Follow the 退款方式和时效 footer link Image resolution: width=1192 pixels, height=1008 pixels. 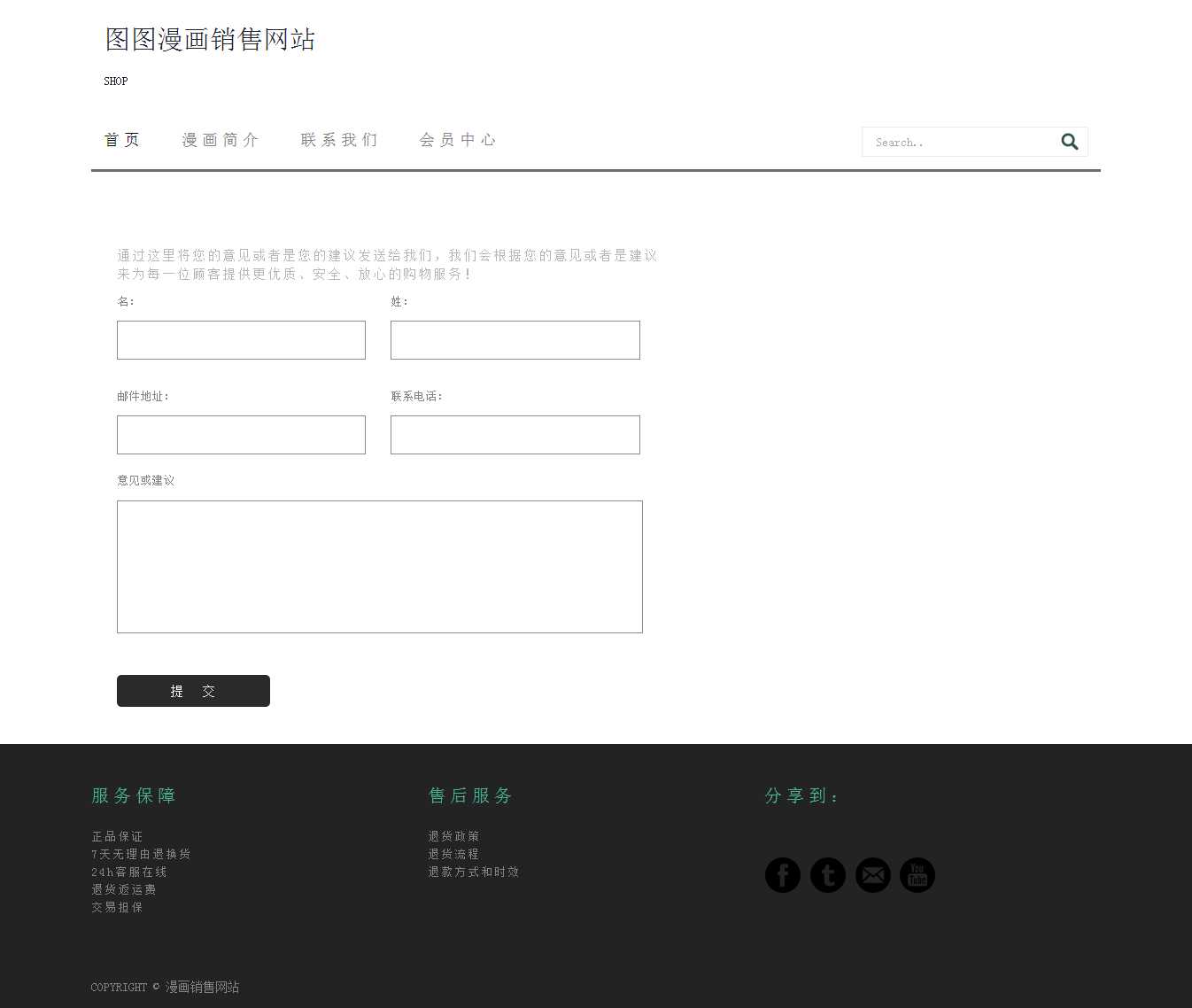pyautogui.click(x=474, y=872)
